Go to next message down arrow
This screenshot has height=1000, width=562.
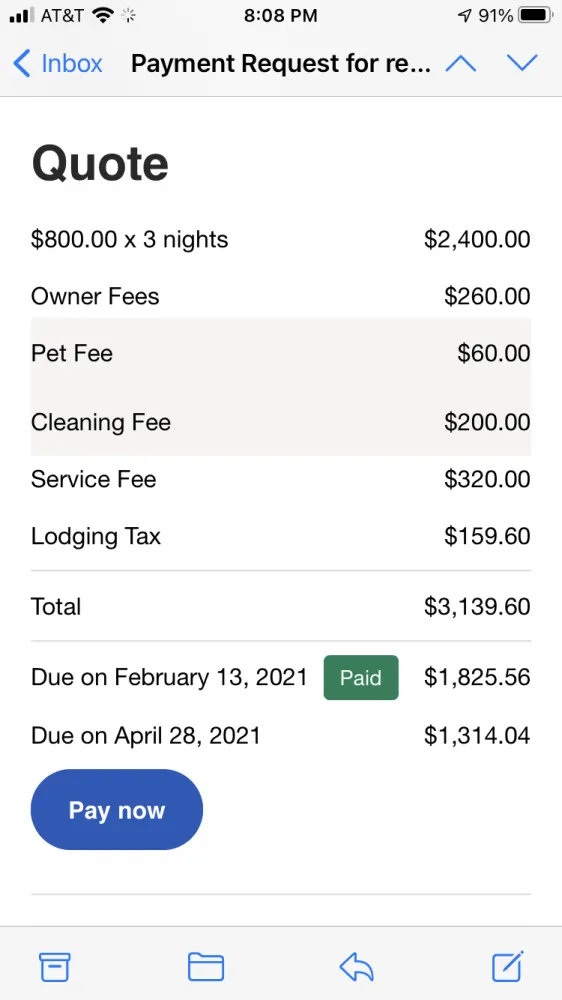[x=522, y=63]
